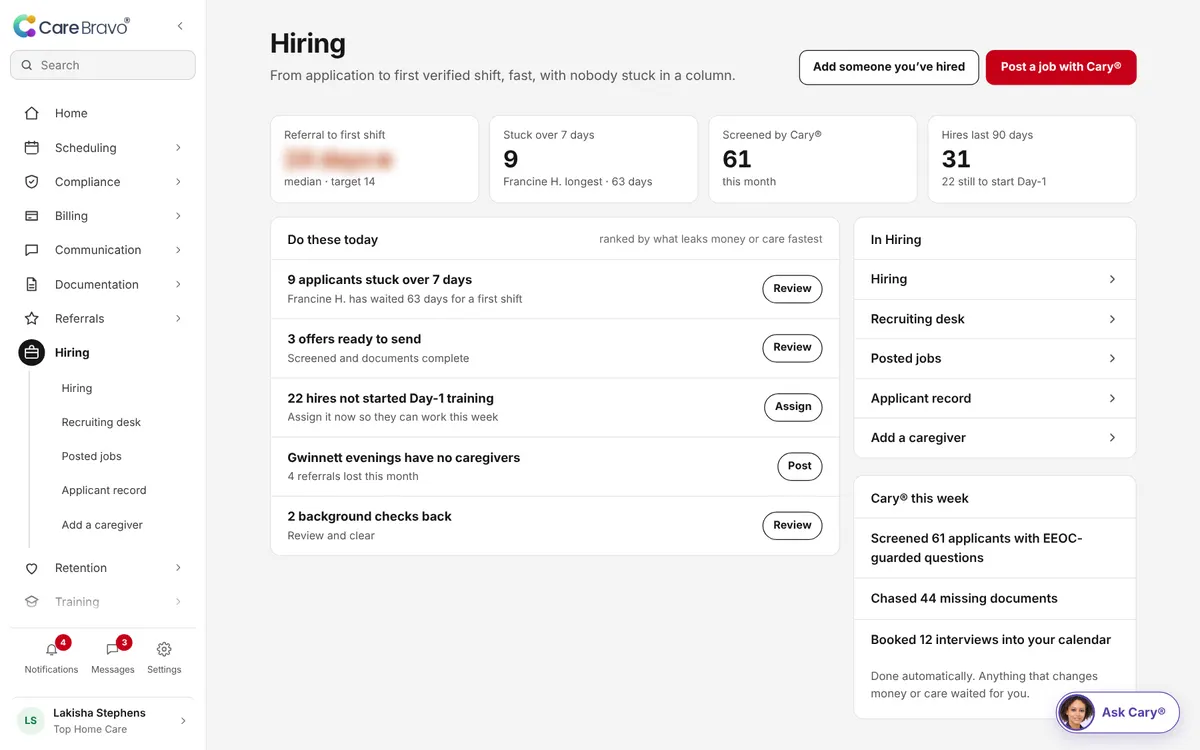Open Recruiting desk in the sidebar submenu

click(103, 422)
